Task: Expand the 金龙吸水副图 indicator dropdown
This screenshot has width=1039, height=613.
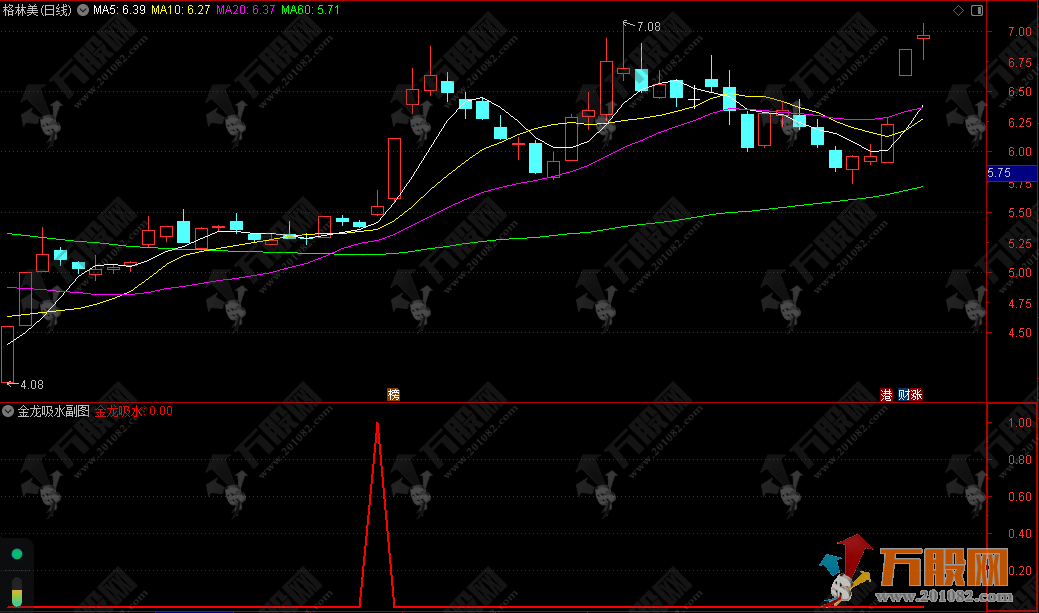Action: [x=8, y=411]
